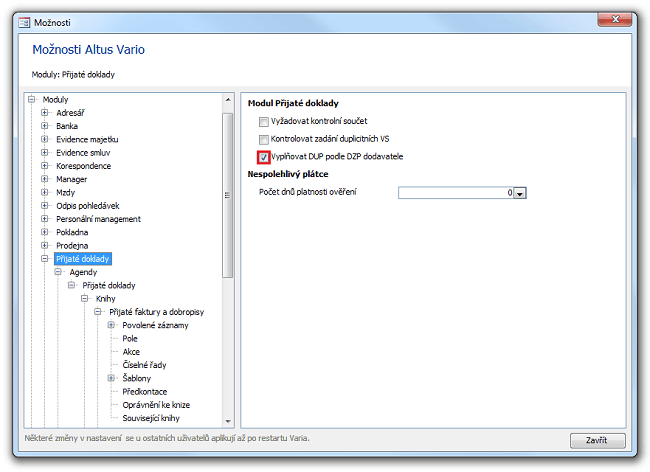
Task: Expand the Adresář node
Action: [44, 113]
